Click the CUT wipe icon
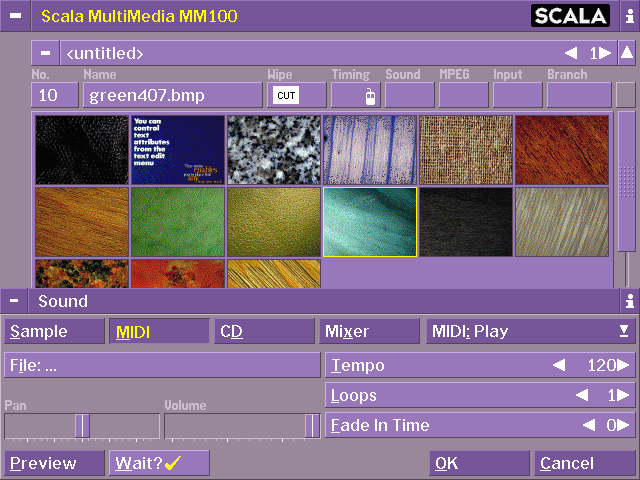 (286, 96)
